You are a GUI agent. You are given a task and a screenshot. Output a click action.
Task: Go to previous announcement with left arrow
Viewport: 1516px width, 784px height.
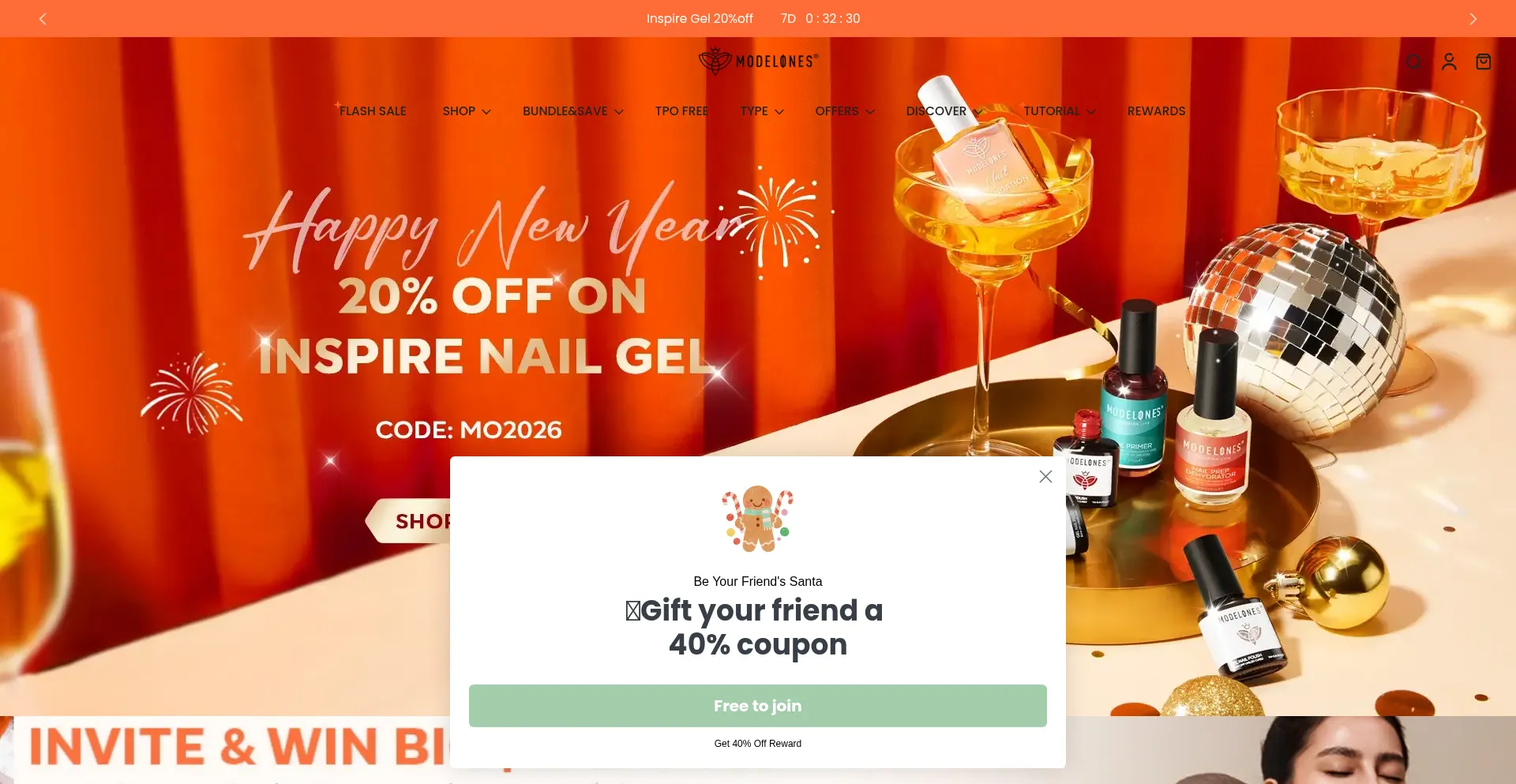(x=43, y=19)
